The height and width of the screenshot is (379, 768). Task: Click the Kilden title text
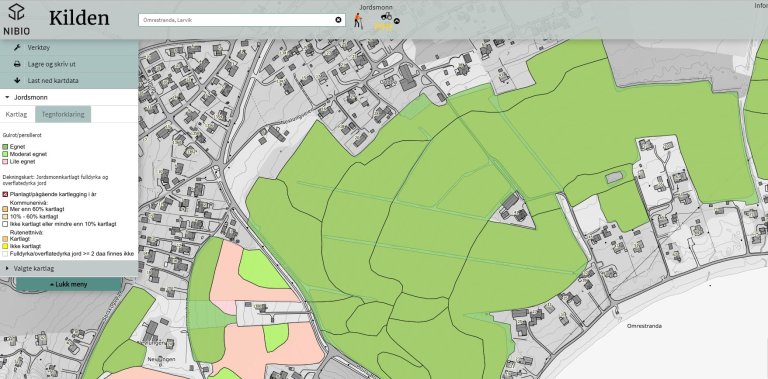pyautogui.click(x=79, y=18)
